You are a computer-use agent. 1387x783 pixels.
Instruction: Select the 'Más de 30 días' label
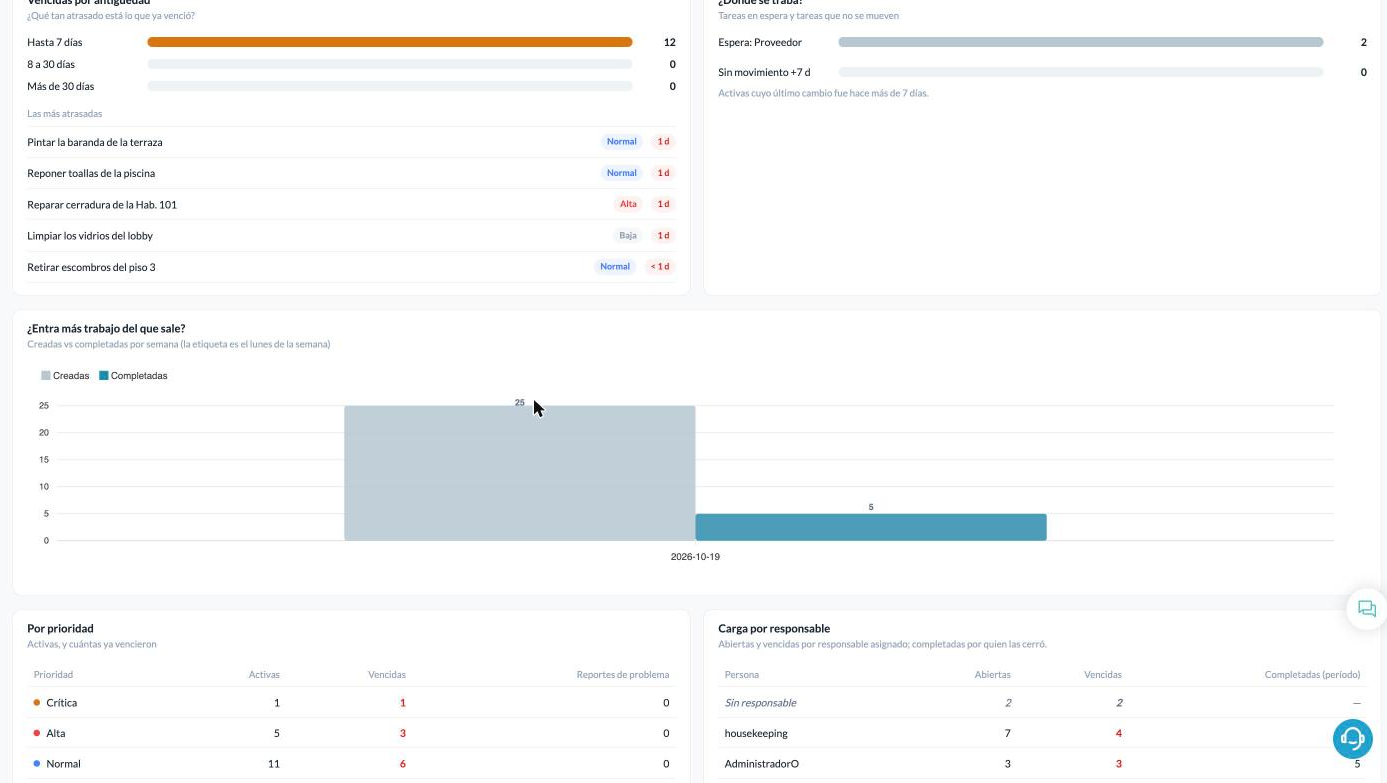(x=61, y=86)
